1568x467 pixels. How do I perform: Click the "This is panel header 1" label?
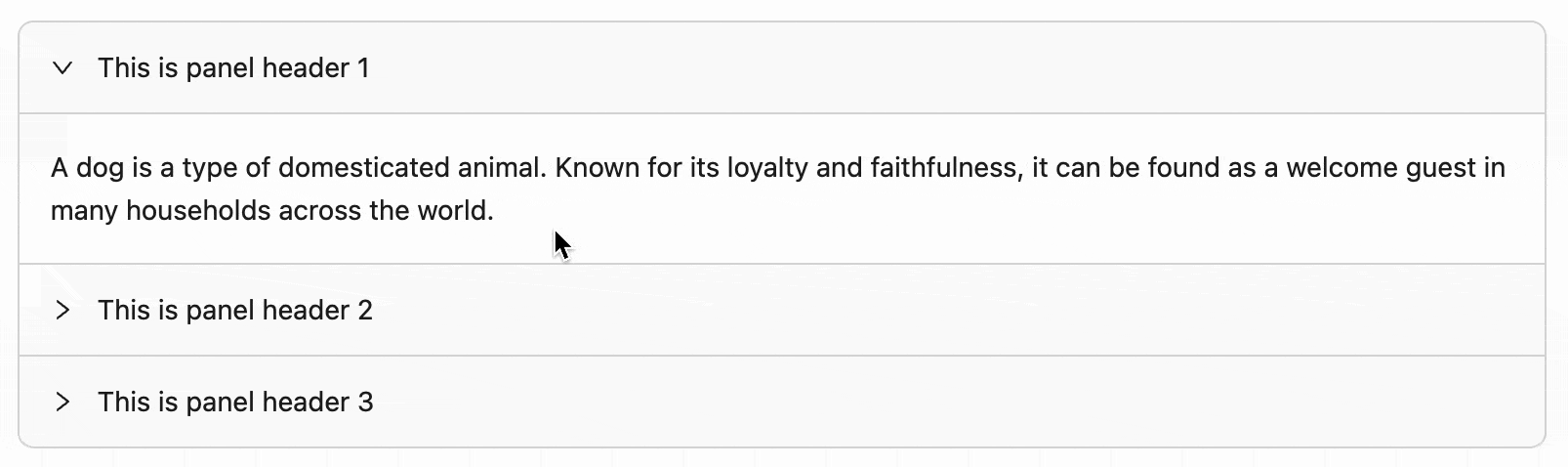(x=233, y=68)
